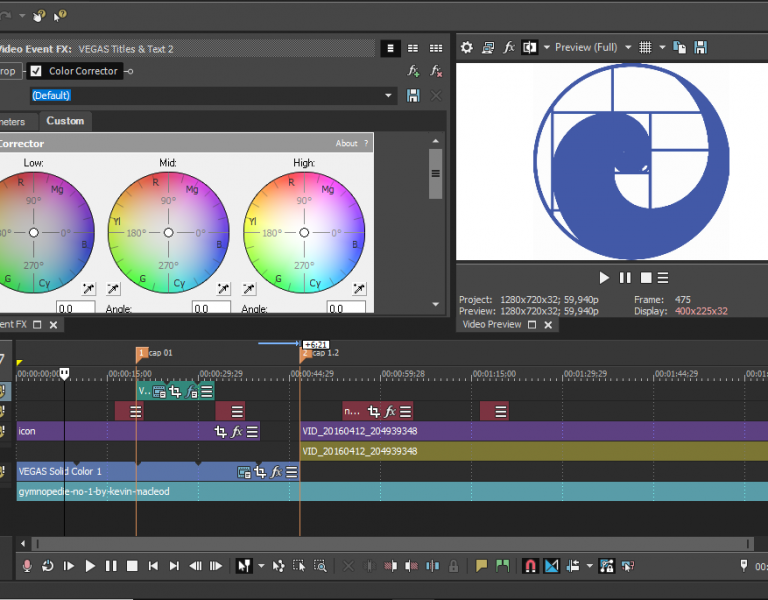Select the Video Preview panel tab
The width and height of the screenshot is (768, 600).
490,325
